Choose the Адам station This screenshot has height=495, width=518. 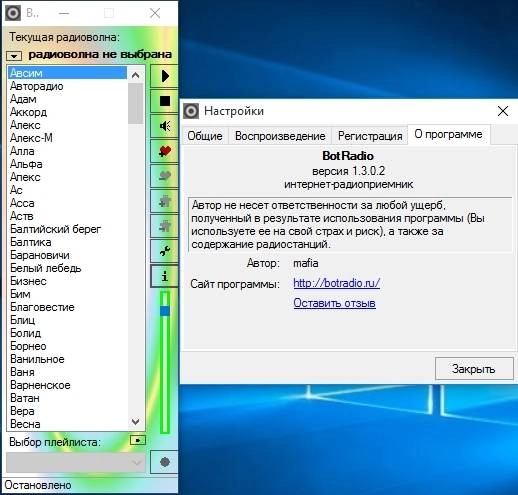[67, 99]
